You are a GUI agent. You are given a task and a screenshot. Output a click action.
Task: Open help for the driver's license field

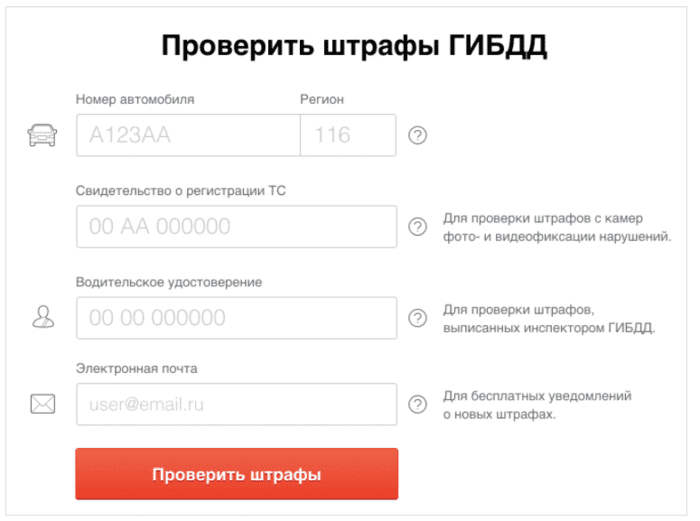click(x=418, y=318)
